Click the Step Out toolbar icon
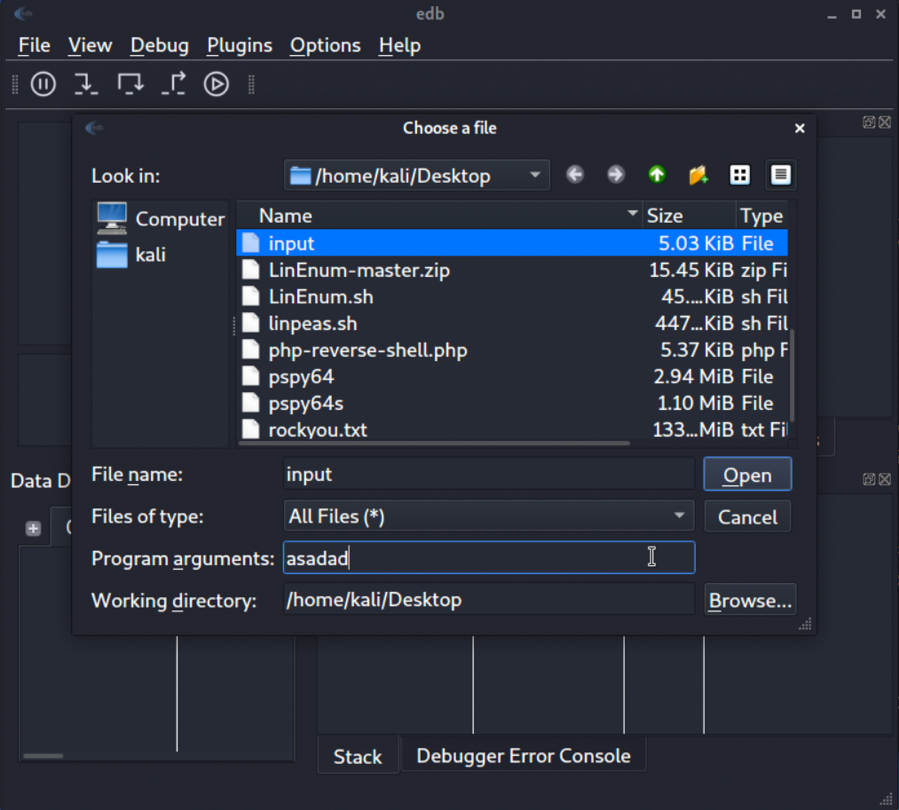 (174, 84)
